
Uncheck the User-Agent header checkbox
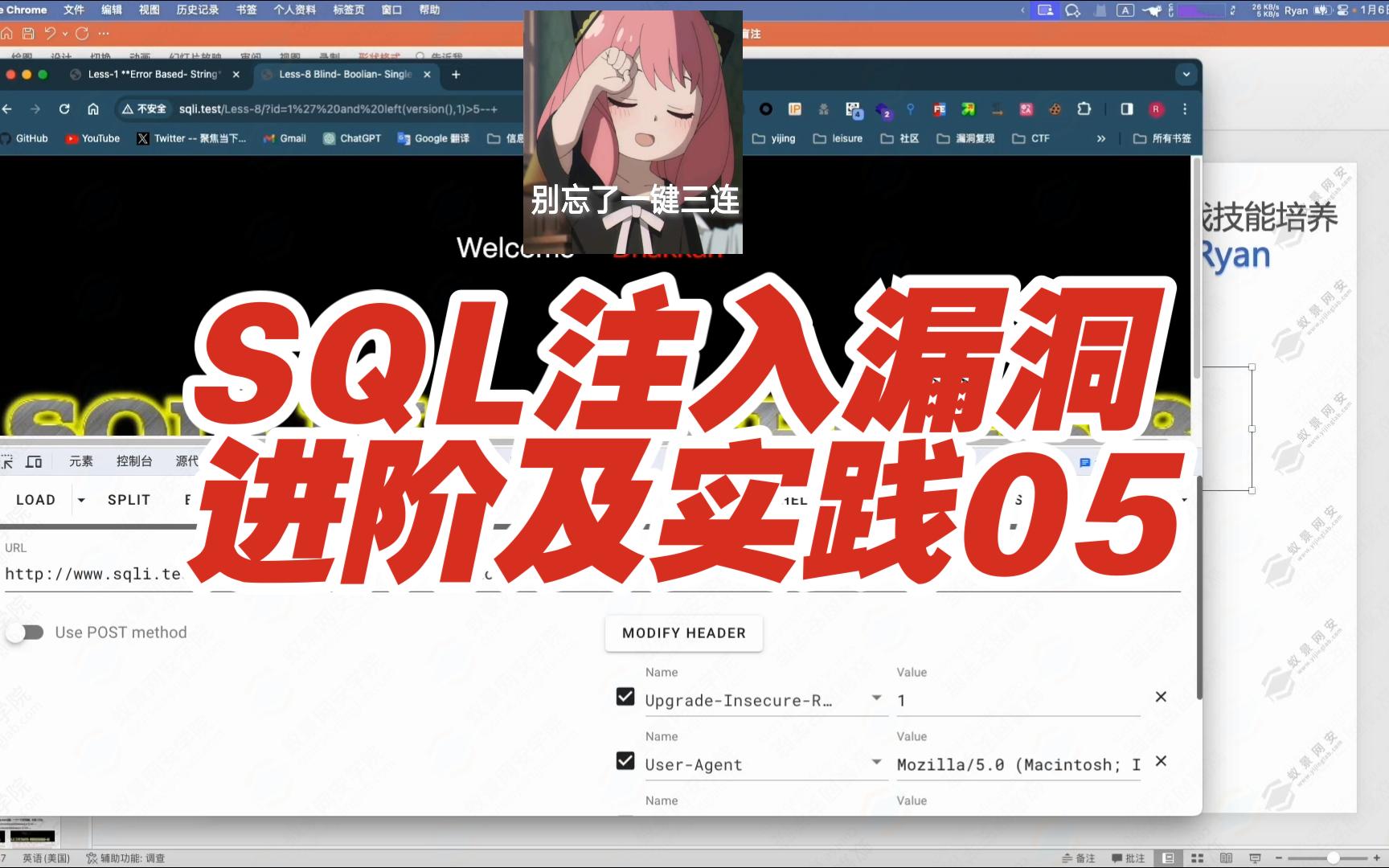click(625, 761)
